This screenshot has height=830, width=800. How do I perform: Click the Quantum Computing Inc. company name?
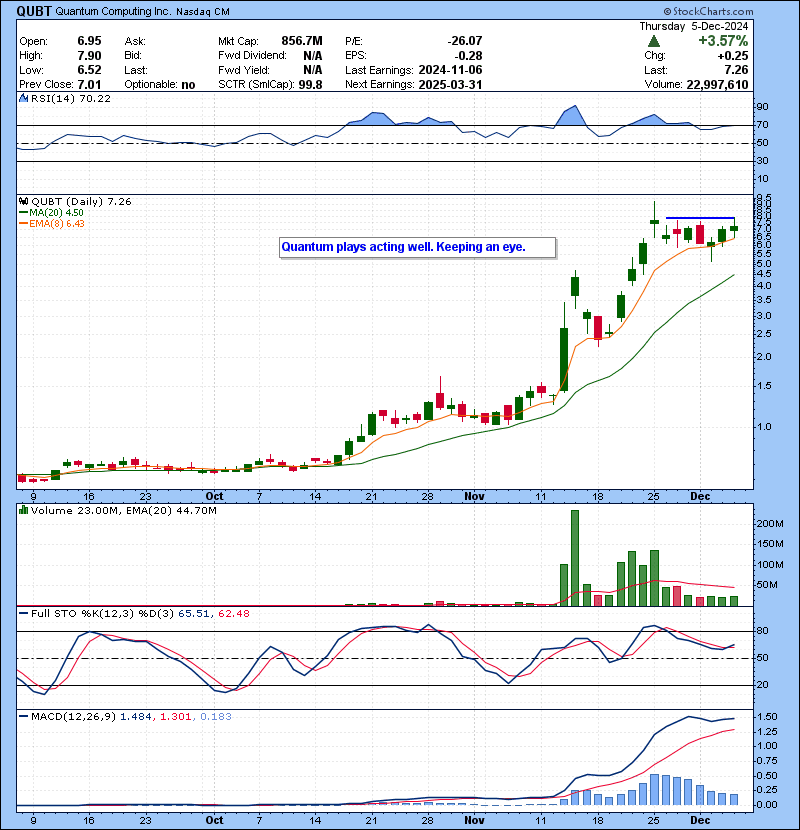pyautogui.click(x=113, y=11)
